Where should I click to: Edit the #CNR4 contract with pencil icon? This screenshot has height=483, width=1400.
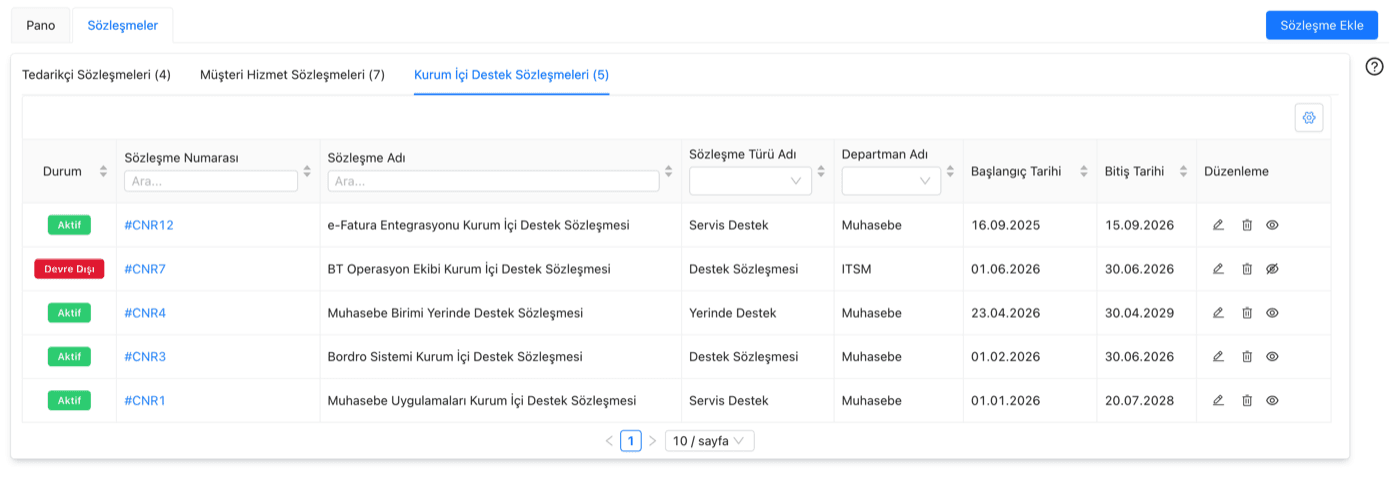(1218, 313)
